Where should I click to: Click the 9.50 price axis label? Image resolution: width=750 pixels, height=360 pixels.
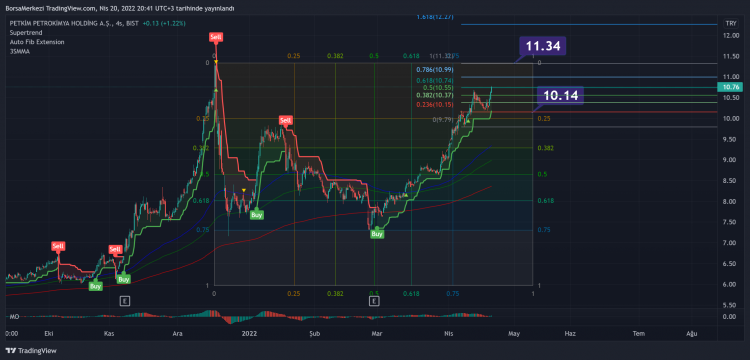point(730,140)
